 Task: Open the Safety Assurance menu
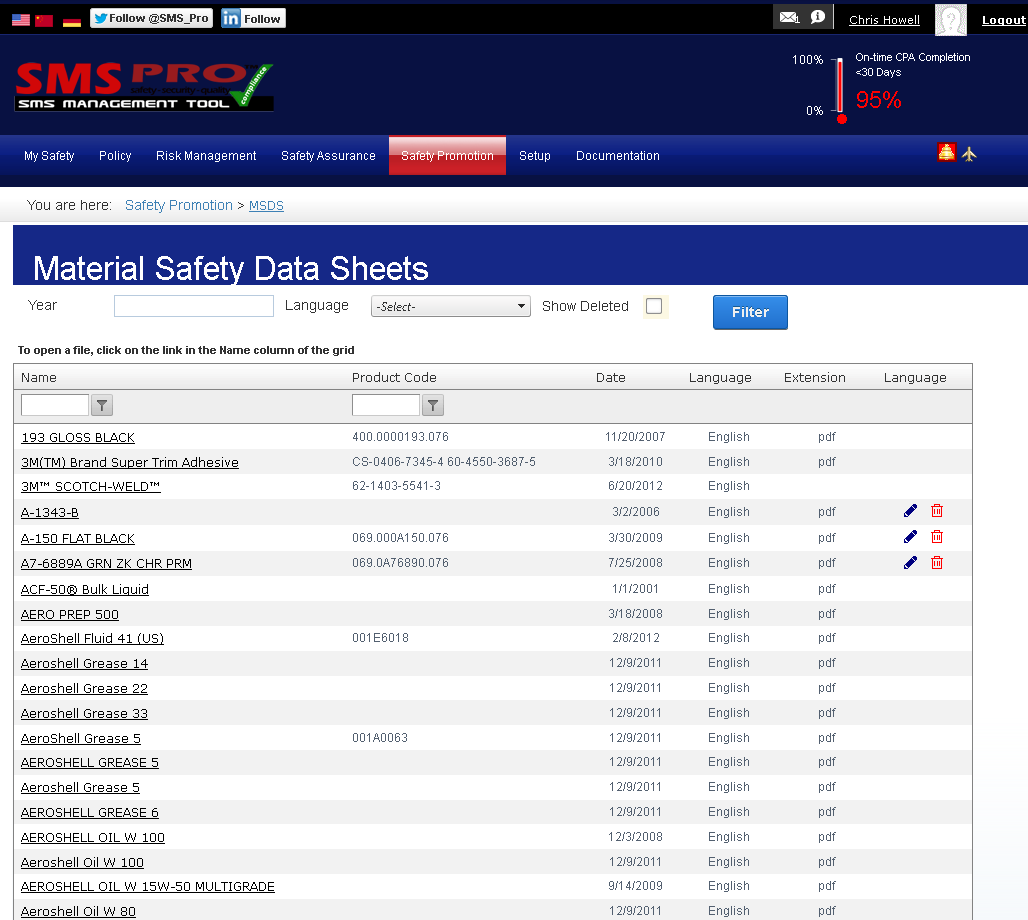(328, 156)
